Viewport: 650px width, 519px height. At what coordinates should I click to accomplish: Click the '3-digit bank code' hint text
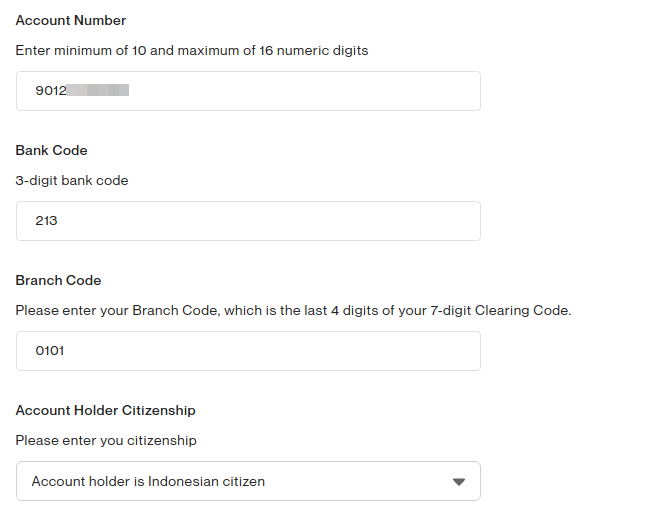[x=72, y=181]
